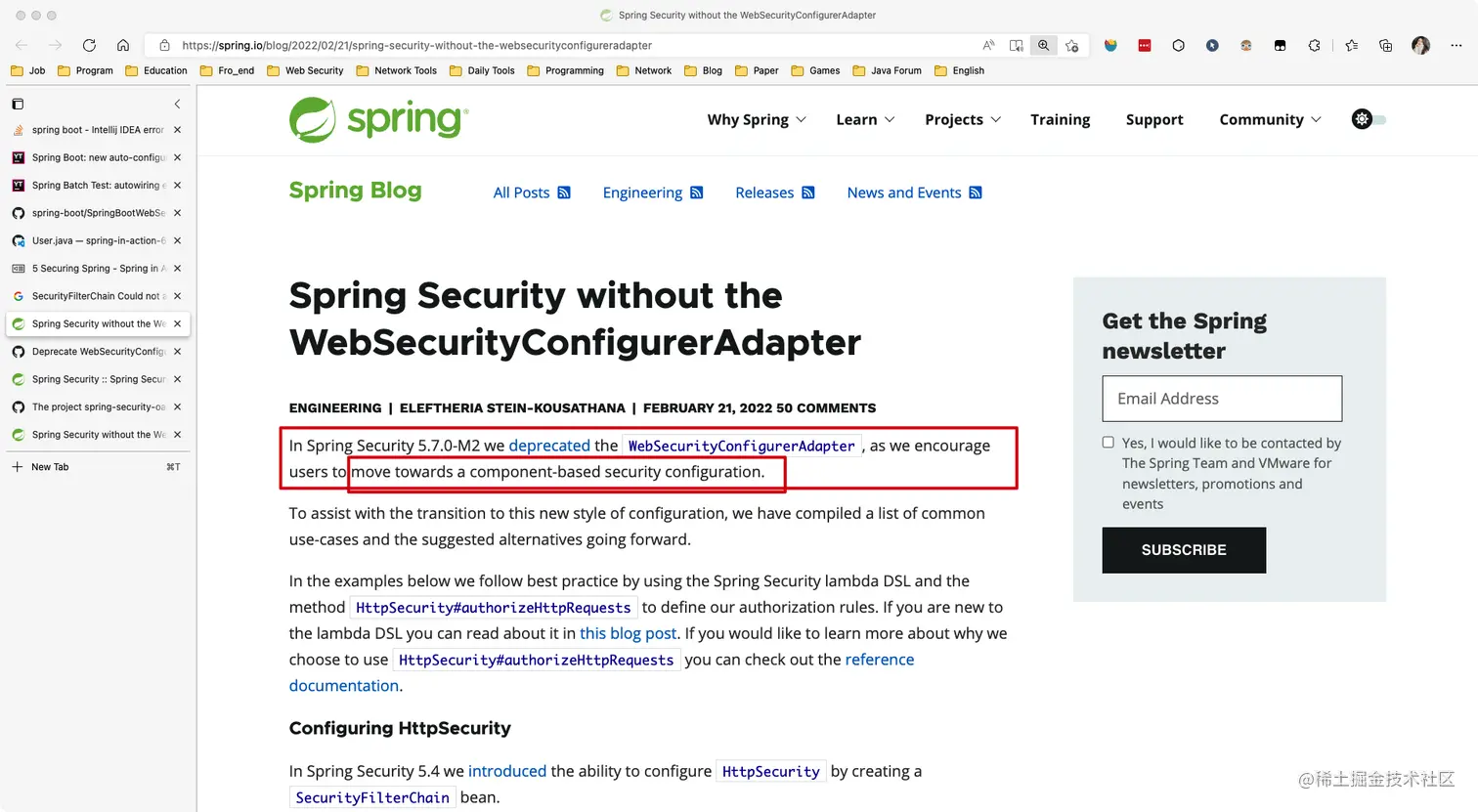1478x812 pixels.
Task: Click the SUBSCRIBE button
Action: pyautogui.click(x=1183, y=549)
